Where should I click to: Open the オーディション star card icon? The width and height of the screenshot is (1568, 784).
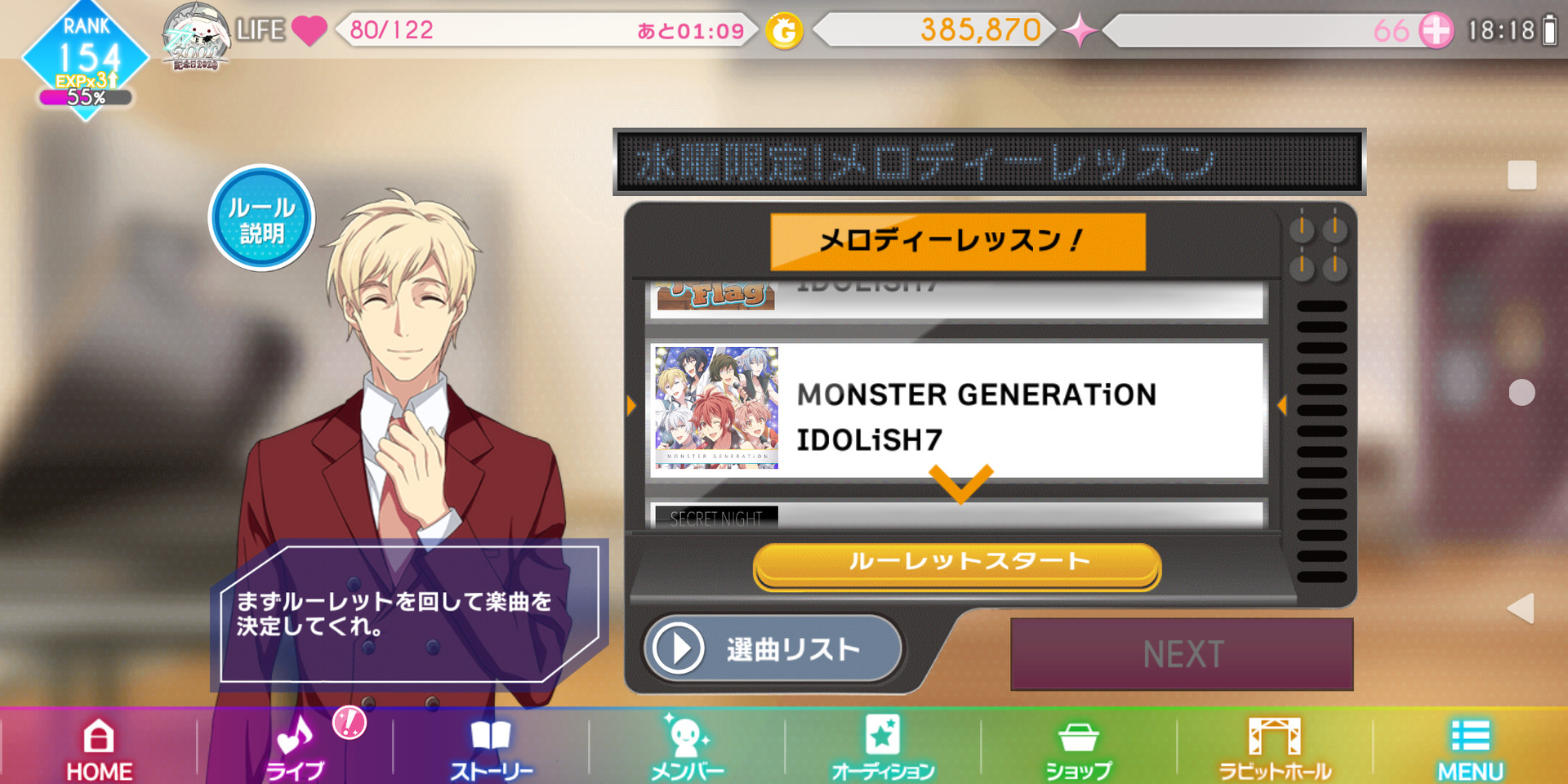pos(883,735)
